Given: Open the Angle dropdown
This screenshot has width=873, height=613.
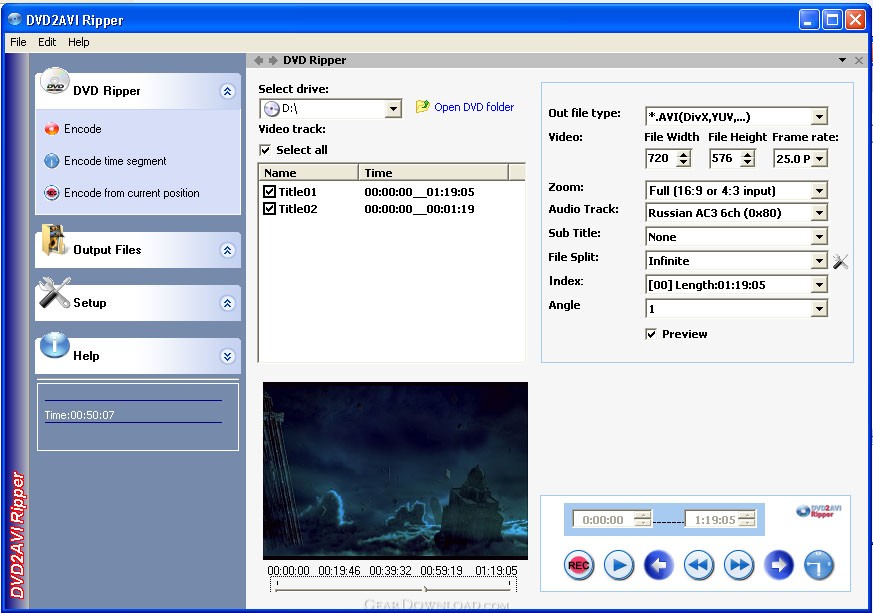Looking at the screenshot, I should 819,308.
